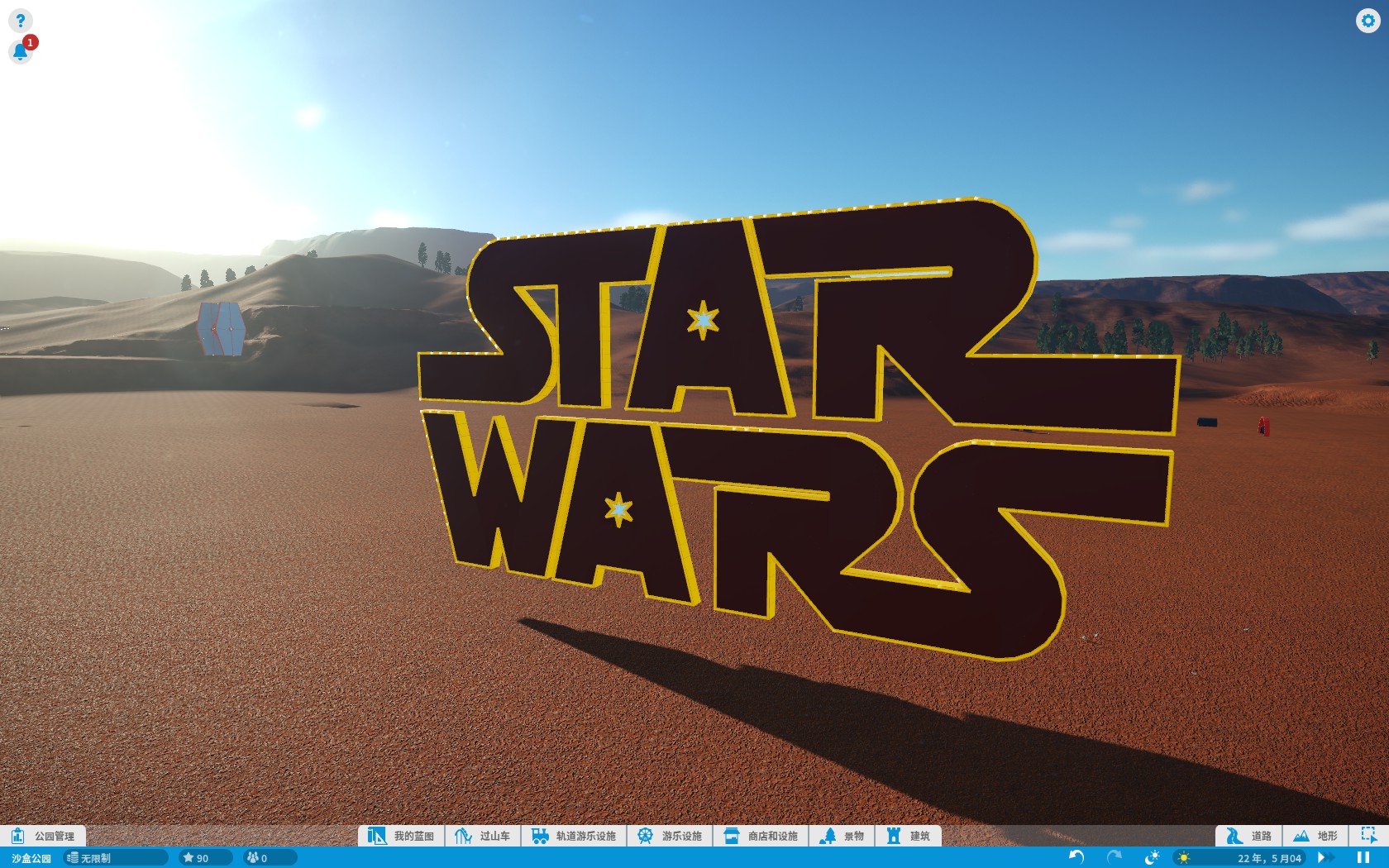
Task: Open the park rating 90 indicator
Action: click(x=204, y=858)
